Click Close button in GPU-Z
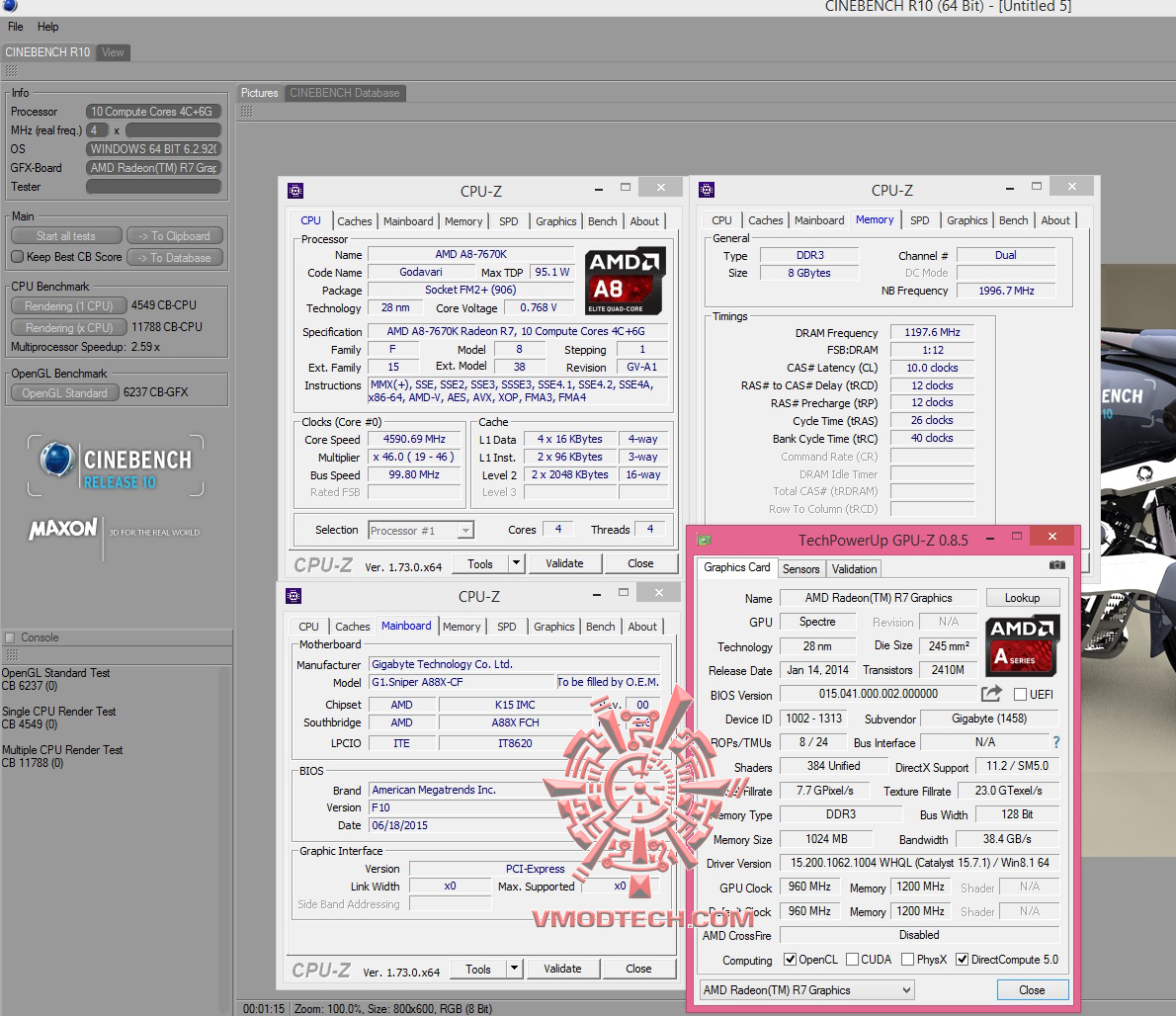1176x1016 pixels. pyautogui.click(x=1032, y=989)
